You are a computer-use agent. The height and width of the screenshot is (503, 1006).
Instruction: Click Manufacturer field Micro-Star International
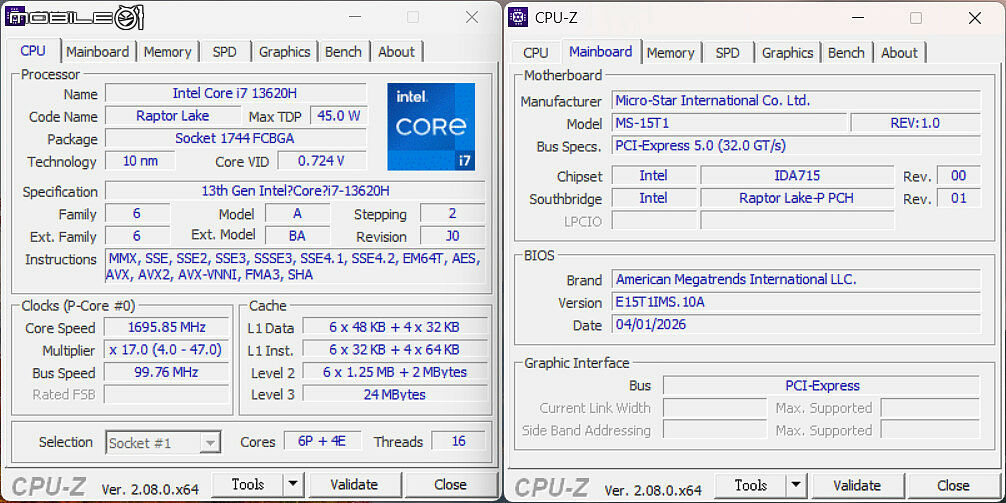(x=796, y=101)
